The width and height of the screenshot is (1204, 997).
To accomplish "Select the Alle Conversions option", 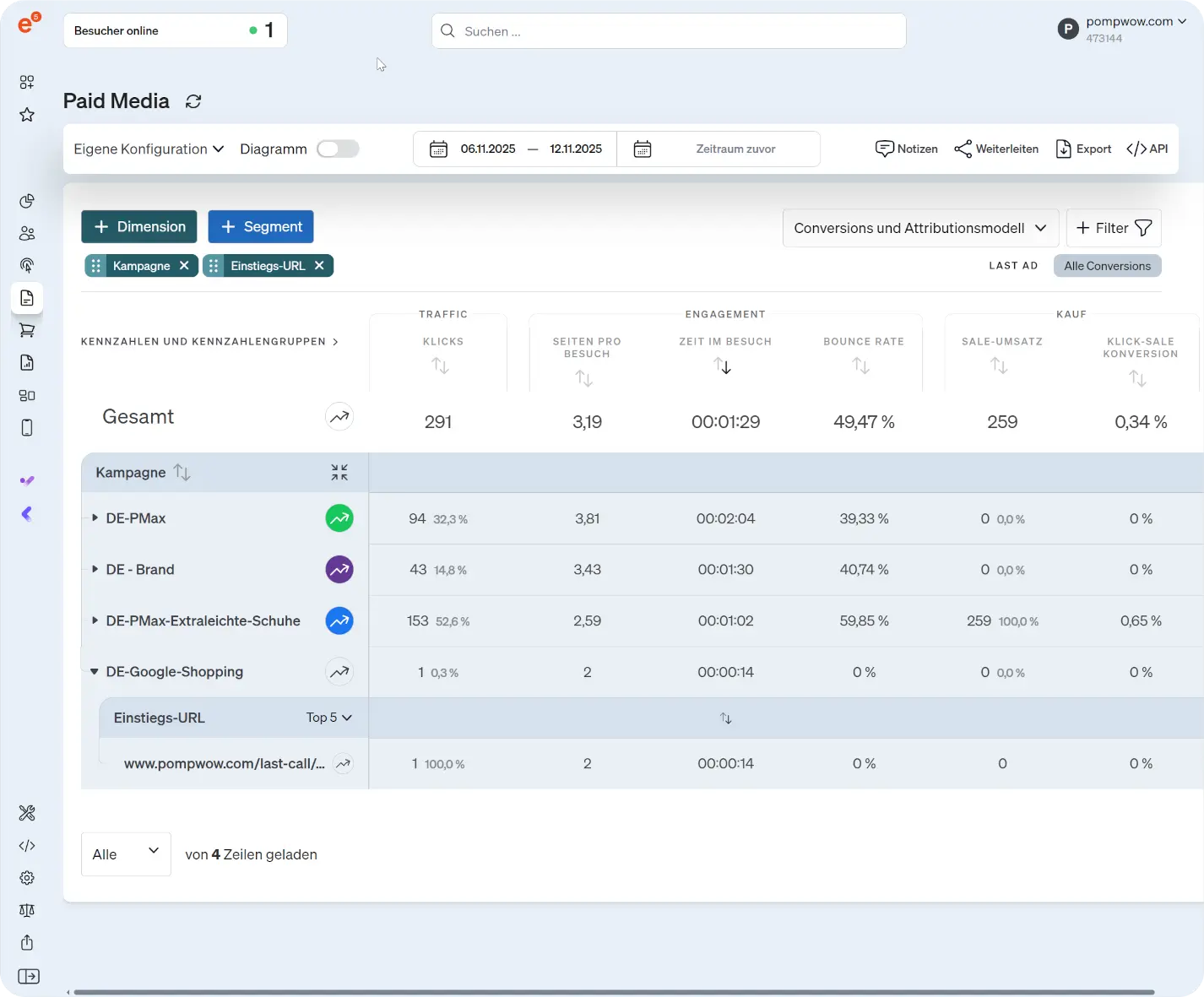I will point(1107,265).
